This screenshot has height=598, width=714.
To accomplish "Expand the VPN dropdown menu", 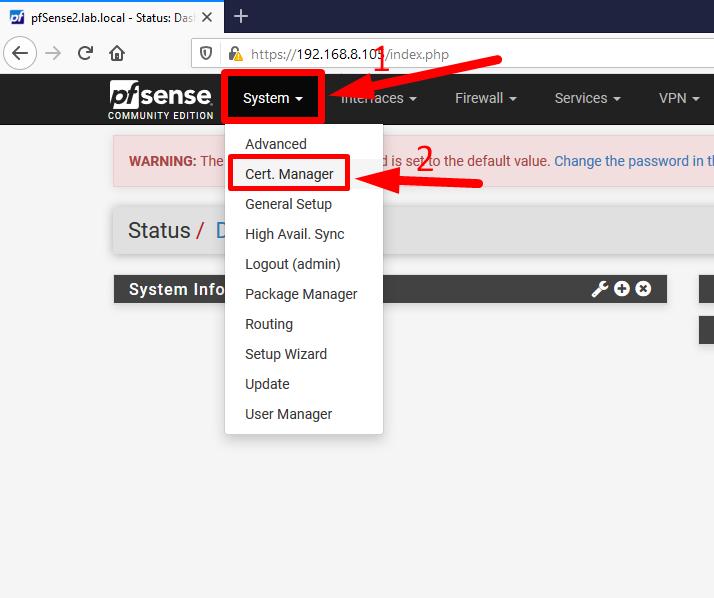I will (679, 98).
